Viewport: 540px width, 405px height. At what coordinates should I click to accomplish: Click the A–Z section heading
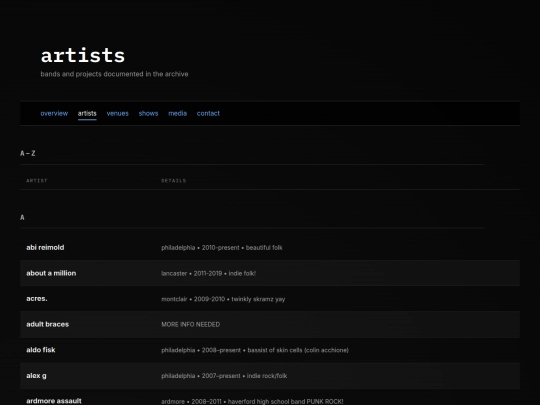28,153
